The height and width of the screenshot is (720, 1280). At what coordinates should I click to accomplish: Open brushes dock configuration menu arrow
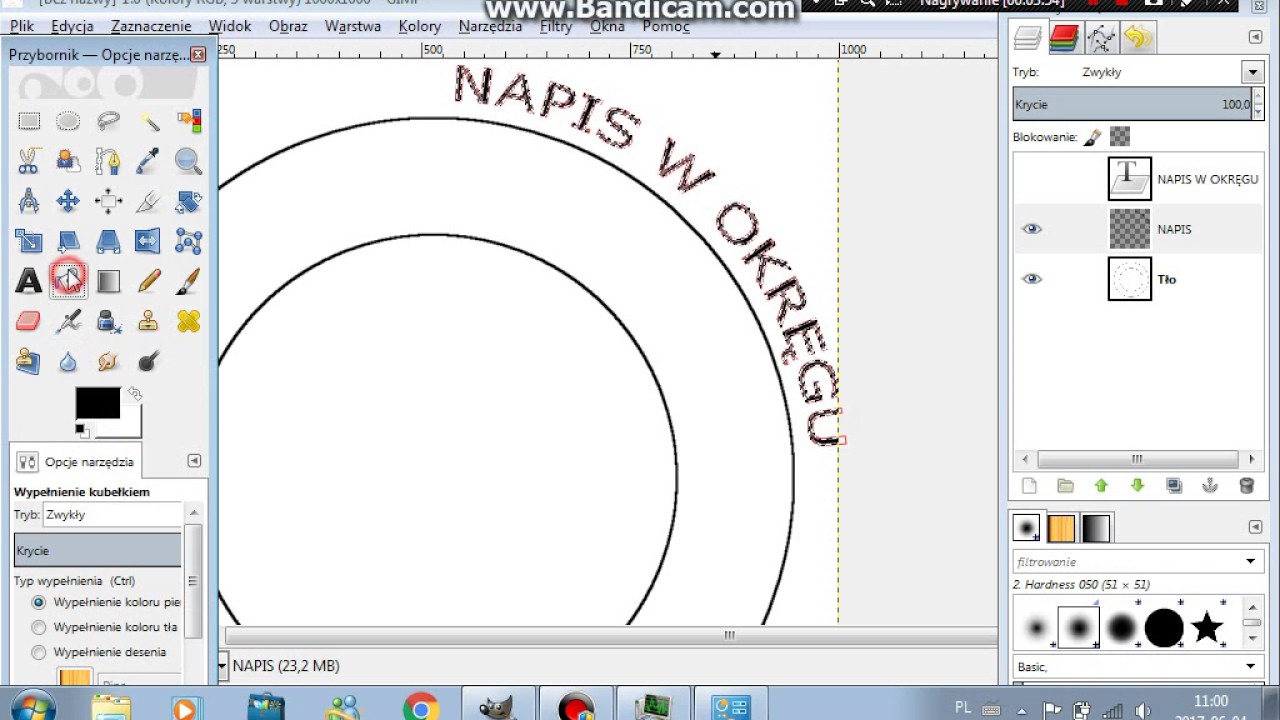pos(1255,527)
